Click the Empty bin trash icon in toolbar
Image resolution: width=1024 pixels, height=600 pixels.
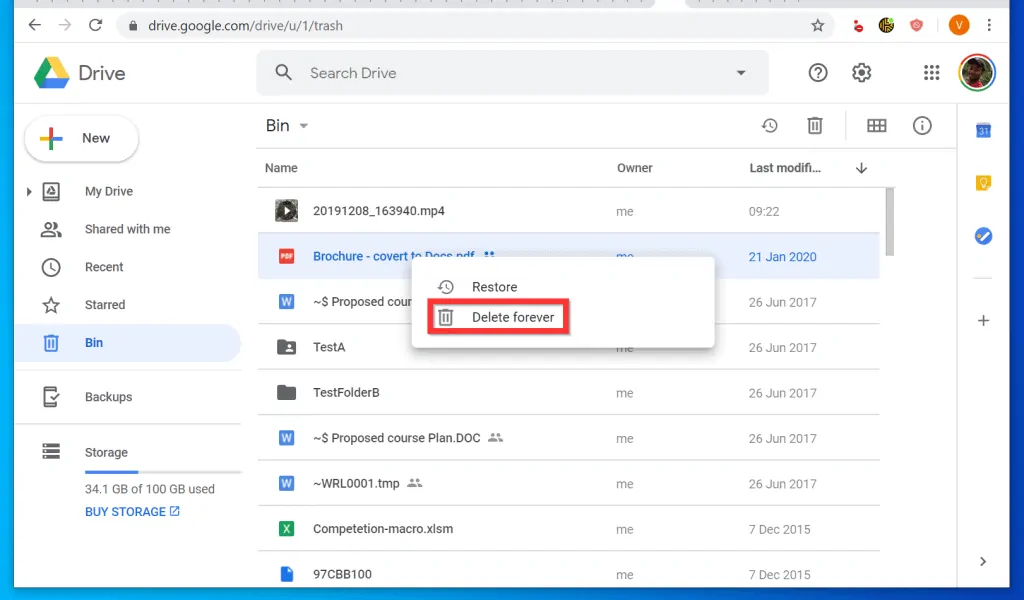tap(815, 125)
